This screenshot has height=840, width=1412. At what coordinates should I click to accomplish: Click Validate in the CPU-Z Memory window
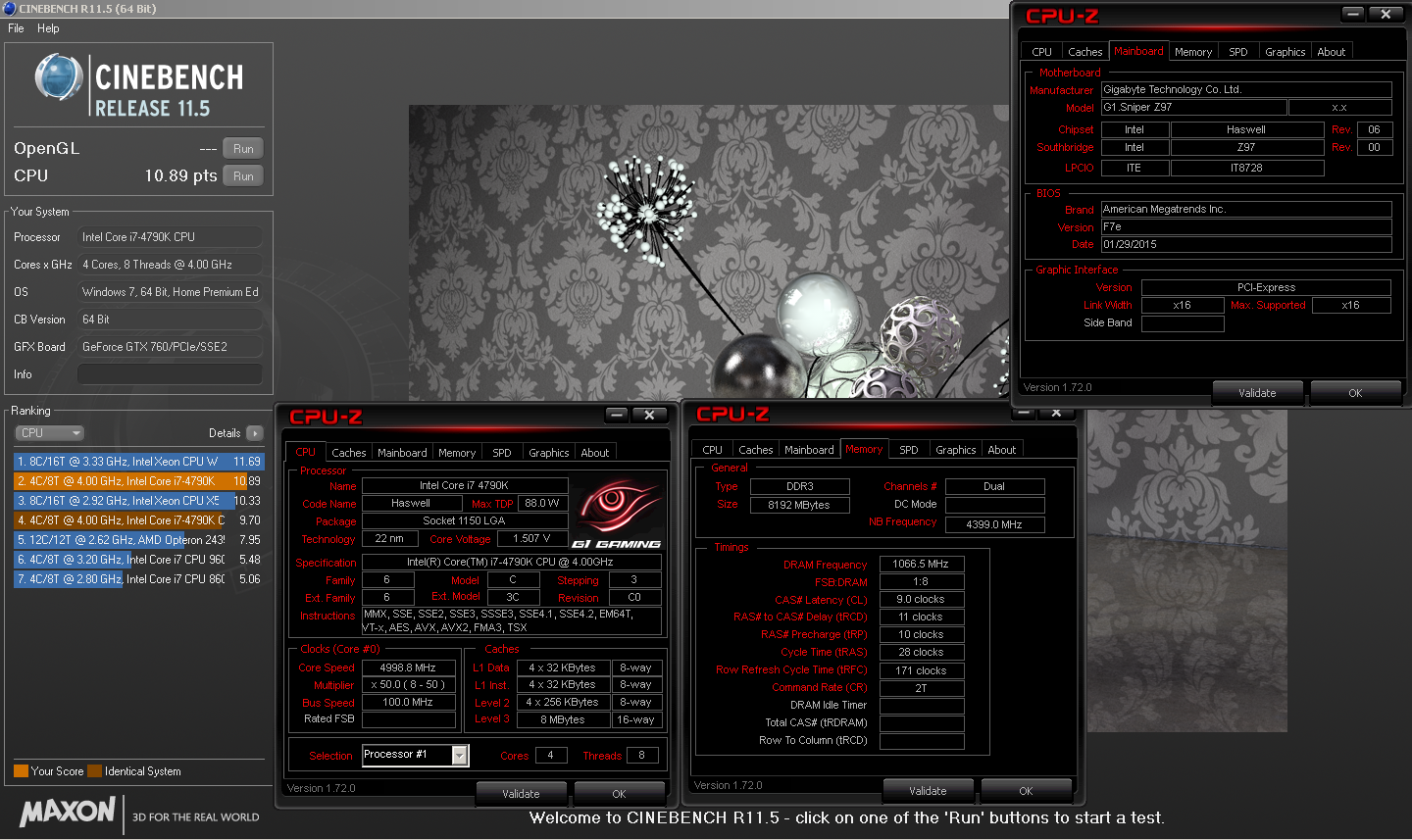(x=928, y=790)
